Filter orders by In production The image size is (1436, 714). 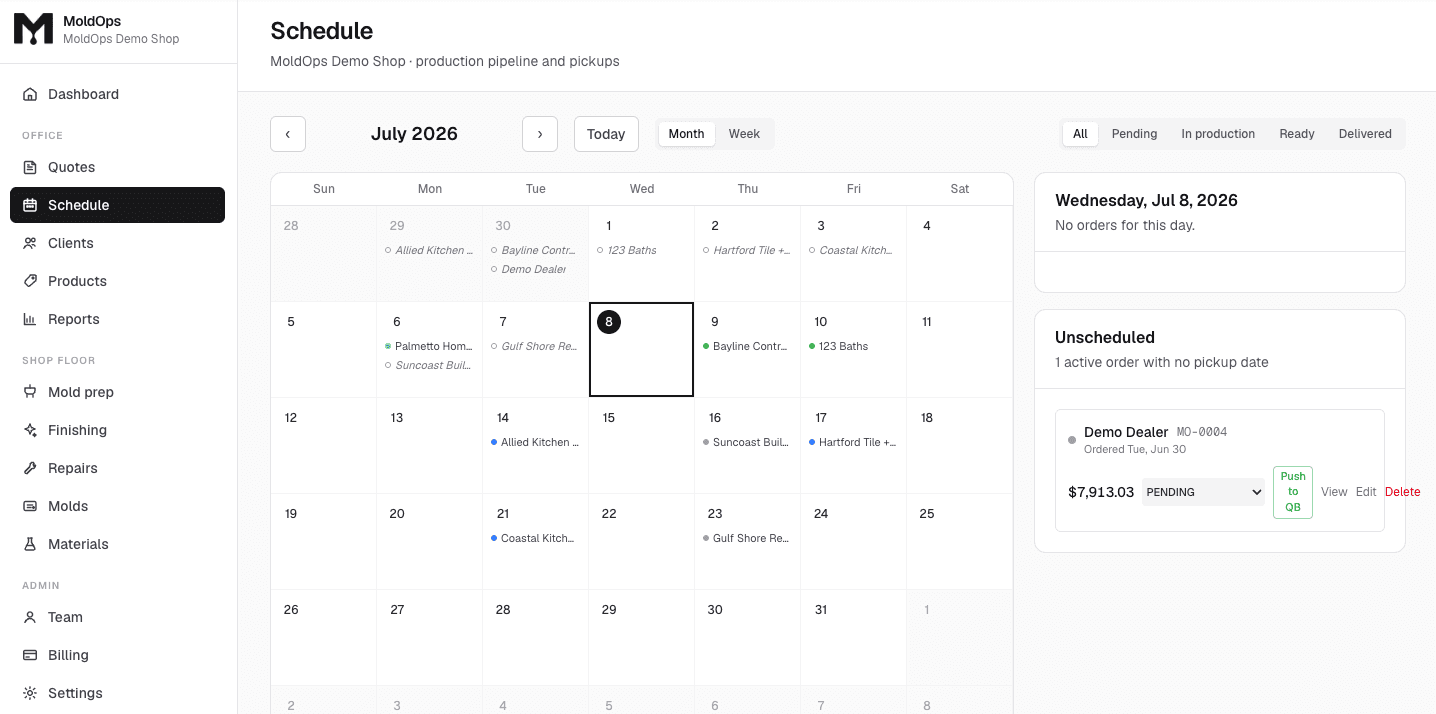(x=1218, y=134)
